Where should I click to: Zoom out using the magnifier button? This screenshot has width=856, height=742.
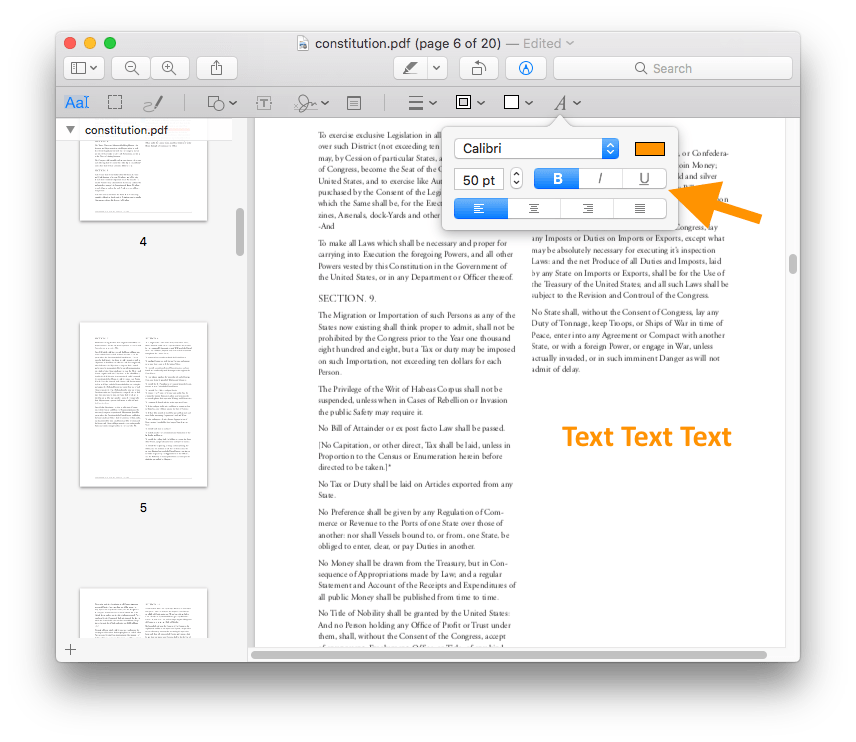pyautogui.click(x=130, y=68)
